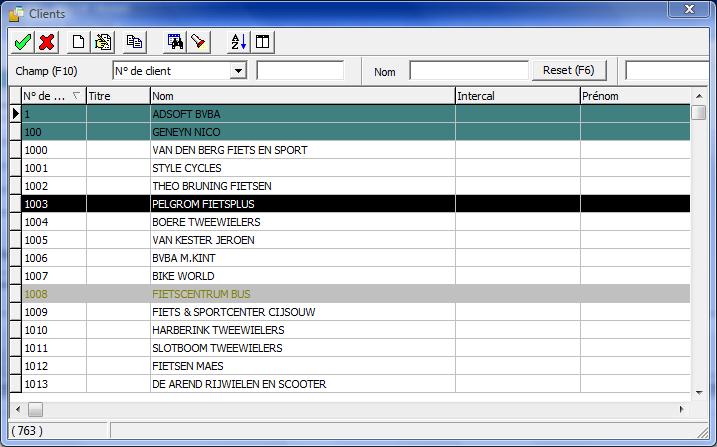Open the column layout icon

click(262, 42)
